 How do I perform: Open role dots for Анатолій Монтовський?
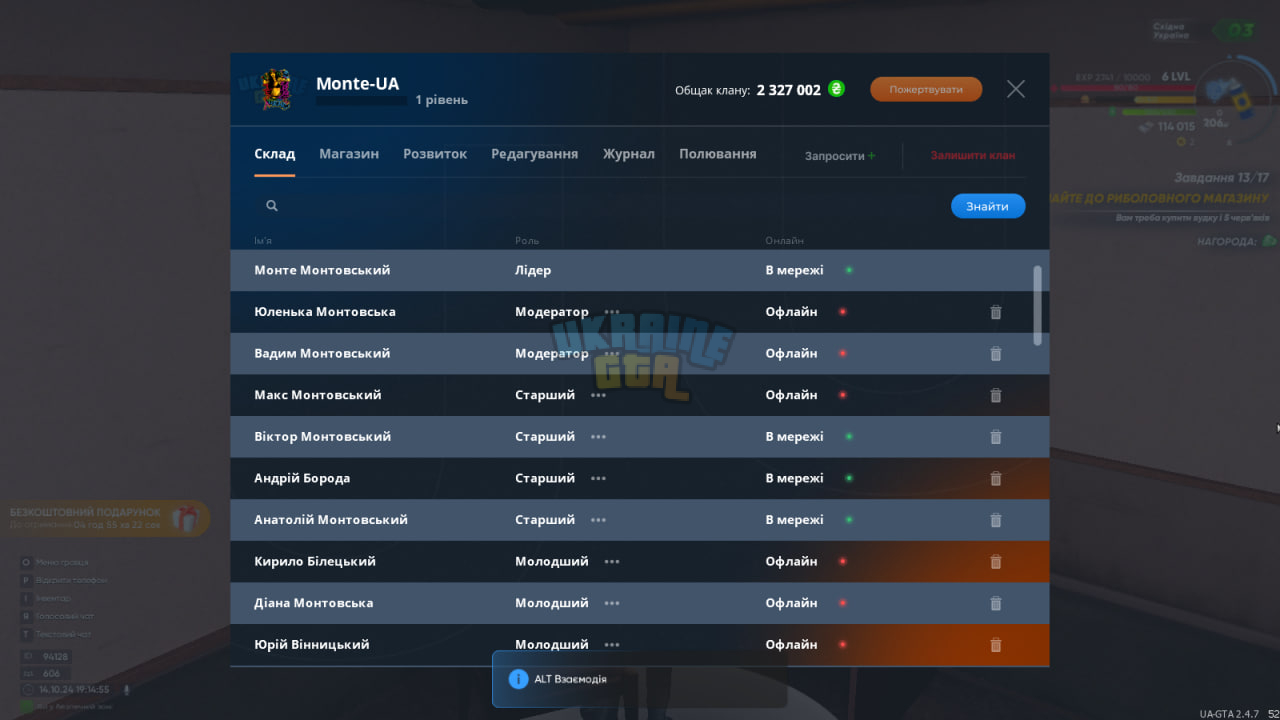(x=598, y=520)
